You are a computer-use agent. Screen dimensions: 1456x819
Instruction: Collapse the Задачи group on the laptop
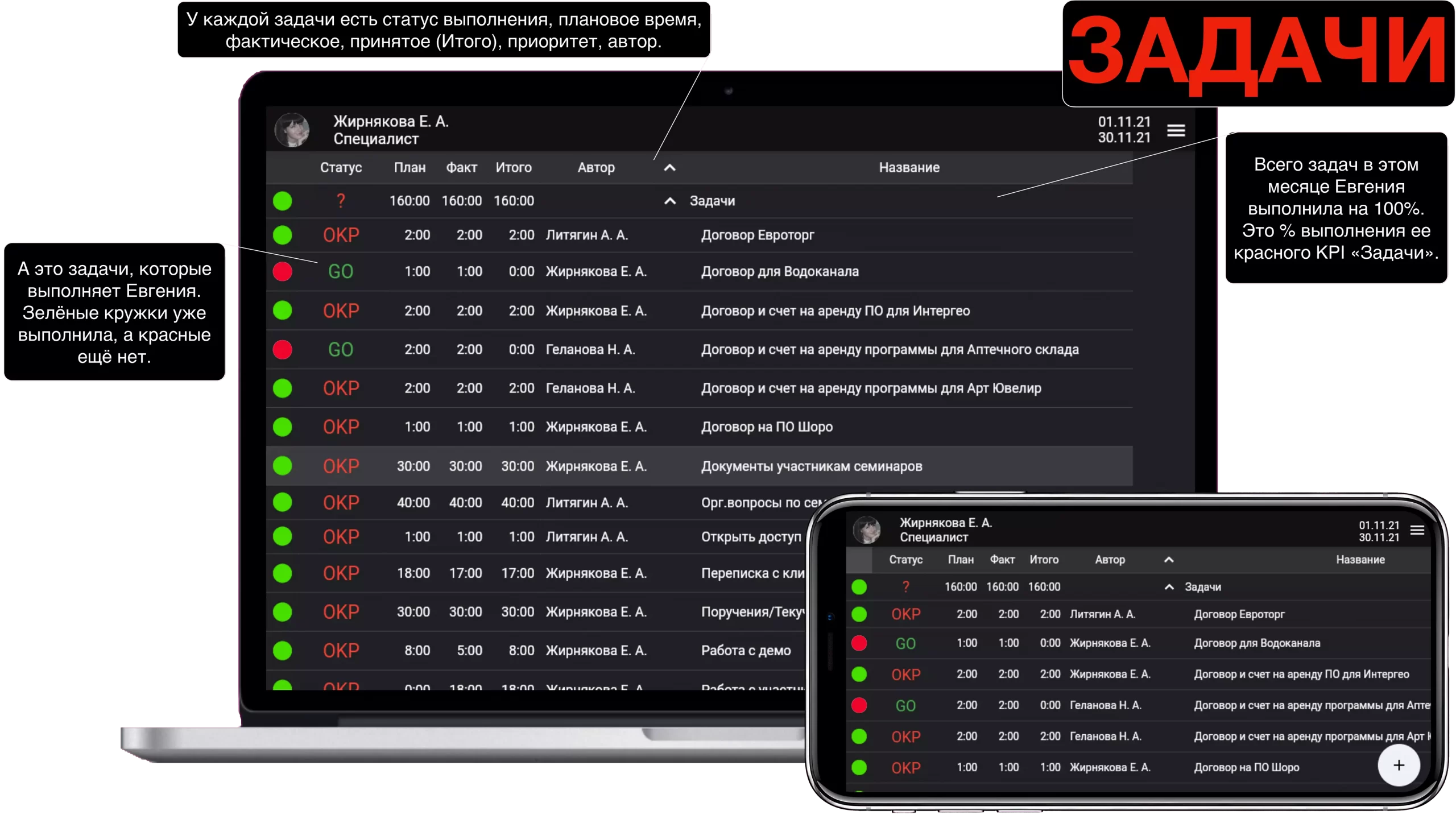coord(670,201)
